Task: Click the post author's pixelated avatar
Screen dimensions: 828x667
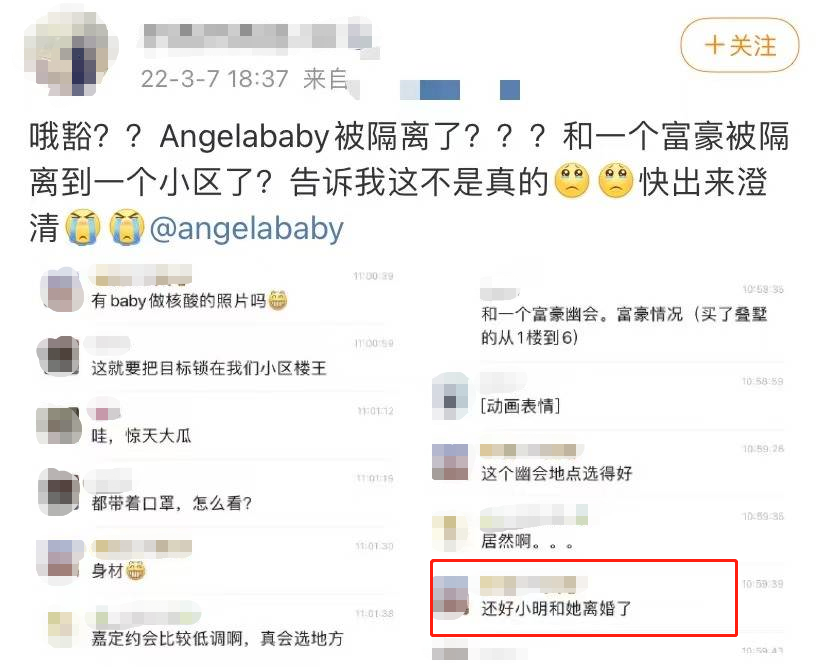Action: click(70, 54)
